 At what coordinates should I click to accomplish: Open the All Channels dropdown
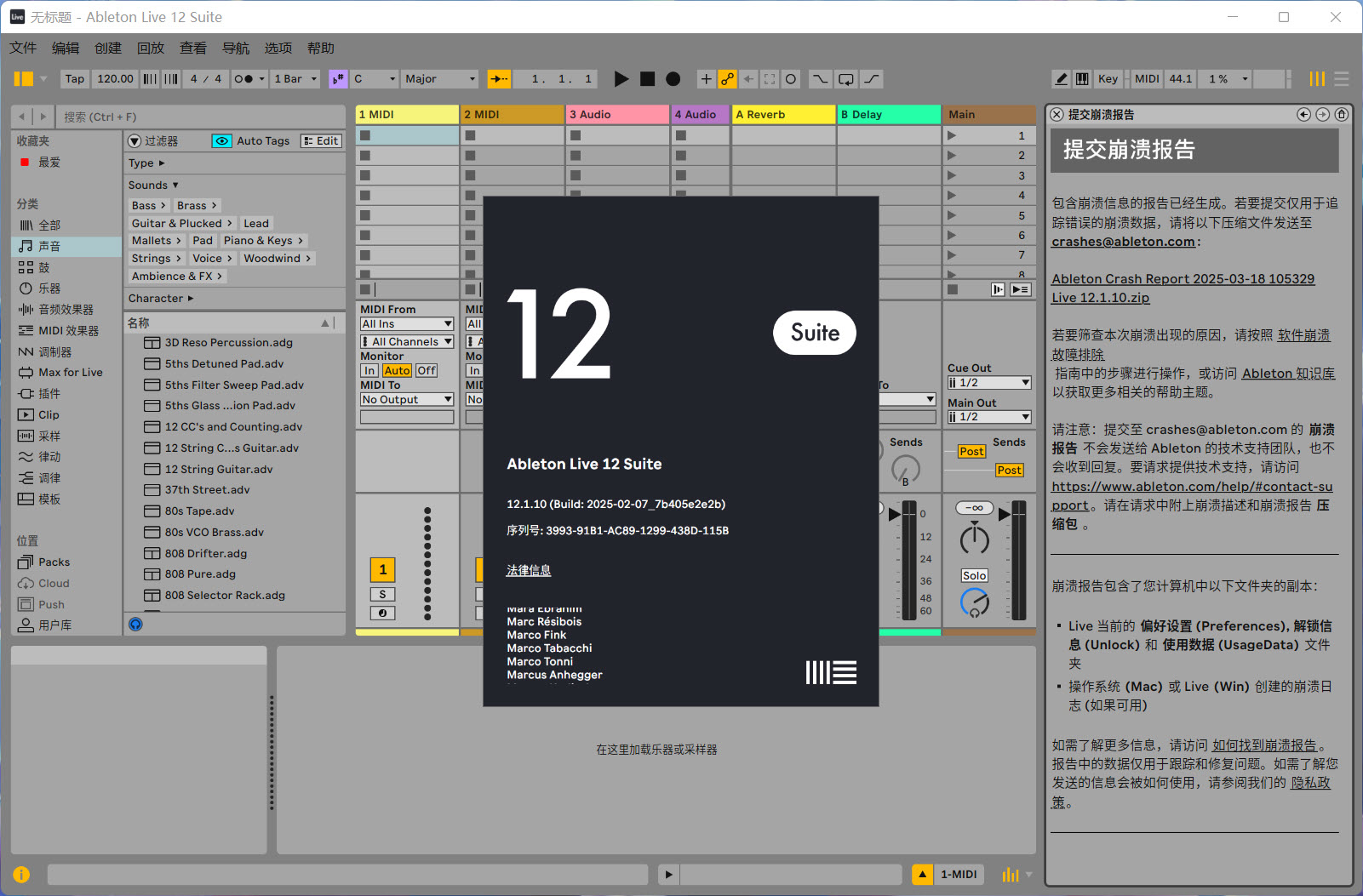coord(407,342)
